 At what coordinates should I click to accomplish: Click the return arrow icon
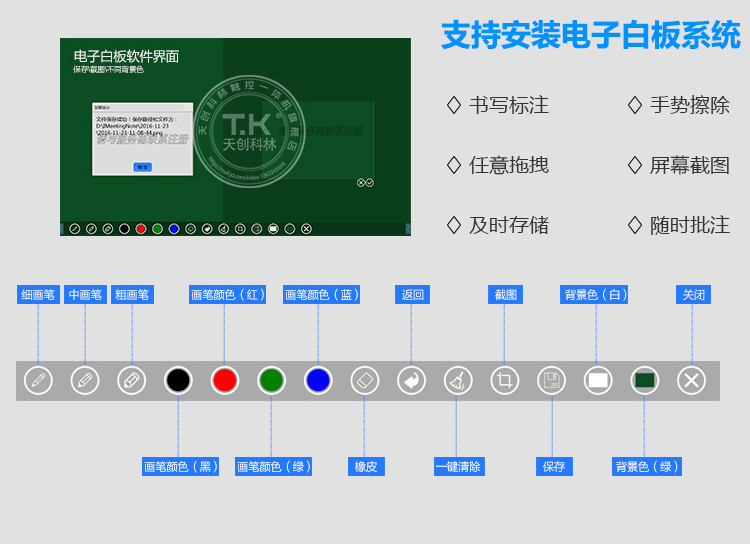411,380
